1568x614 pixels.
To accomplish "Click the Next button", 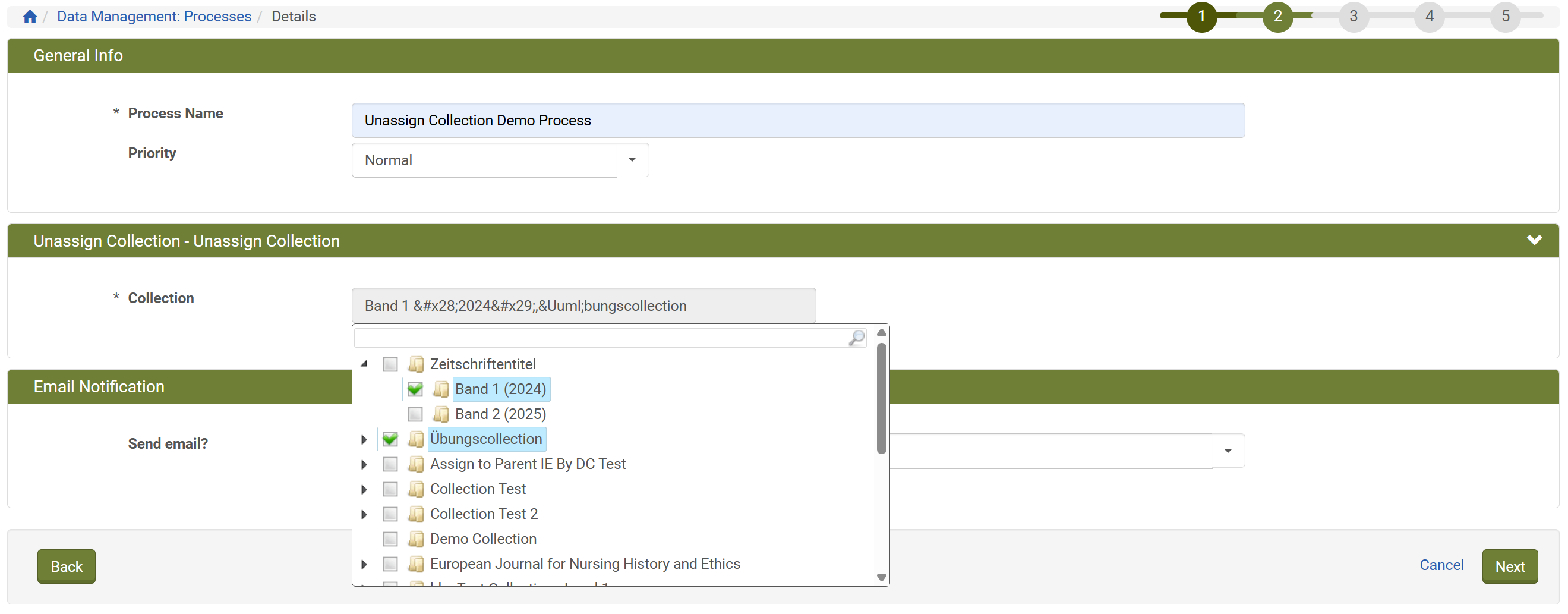I will pyautogui.click(x=1509, y=566).
